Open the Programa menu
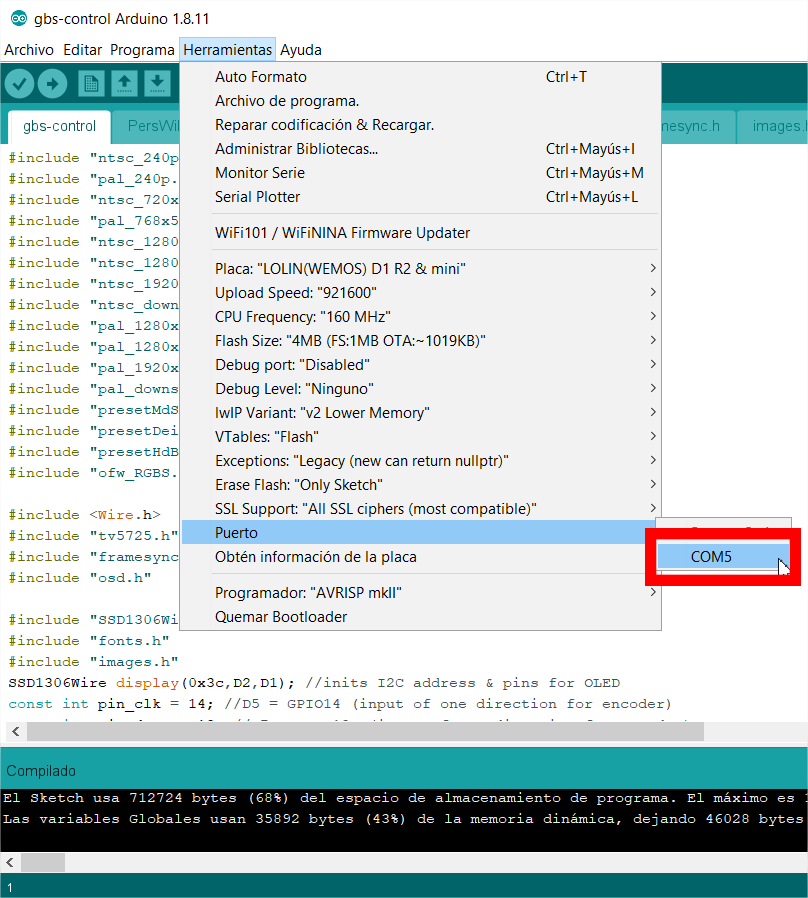 (x=142, y=50)
